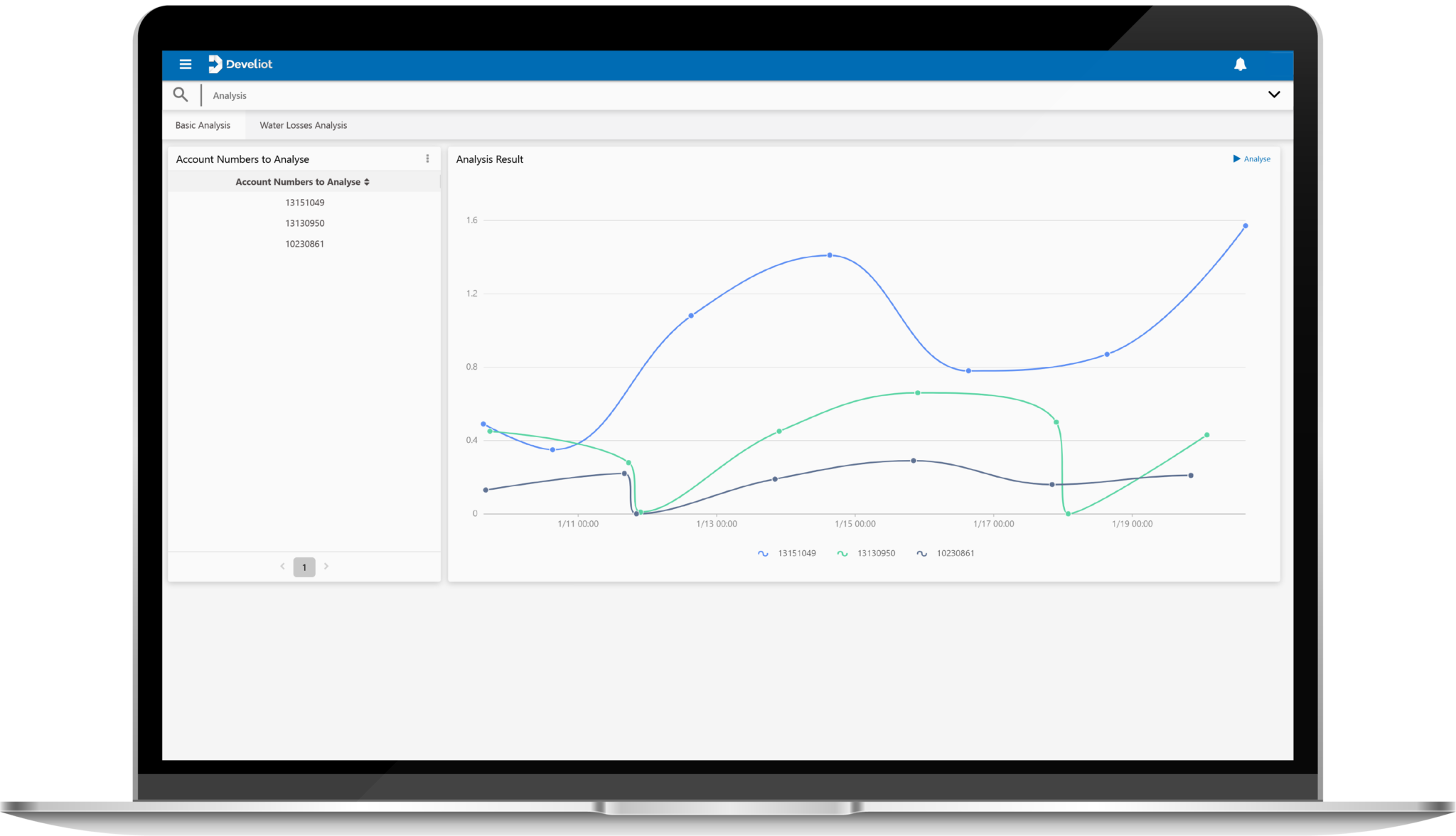1456x836 pixels.
Task: Switch to the Water Losses Analysis tab
Action: pos(303,124)
